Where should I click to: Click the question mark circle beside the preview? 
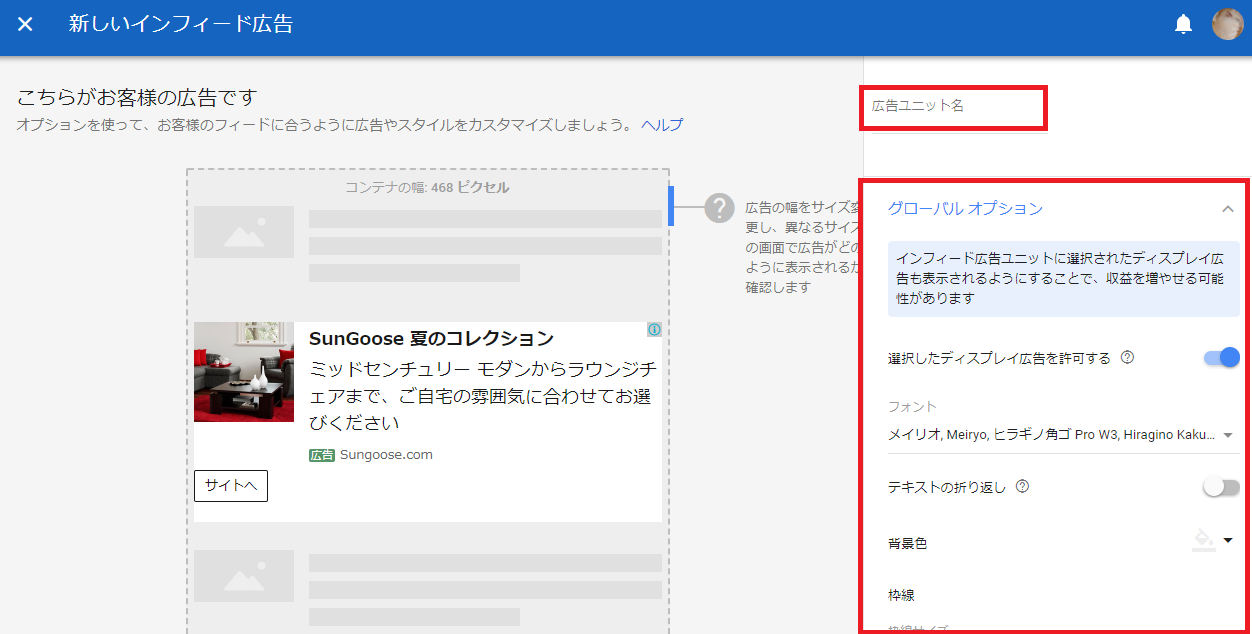(x=718, y=208)
